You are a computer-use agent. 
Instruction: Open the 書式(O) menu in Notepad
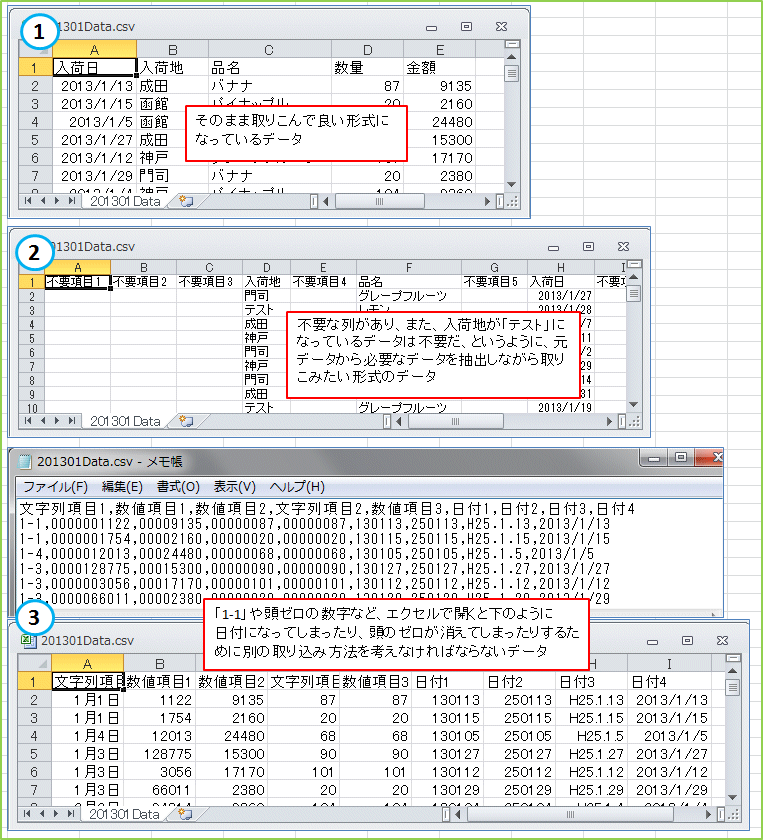[x=178, y=486]
